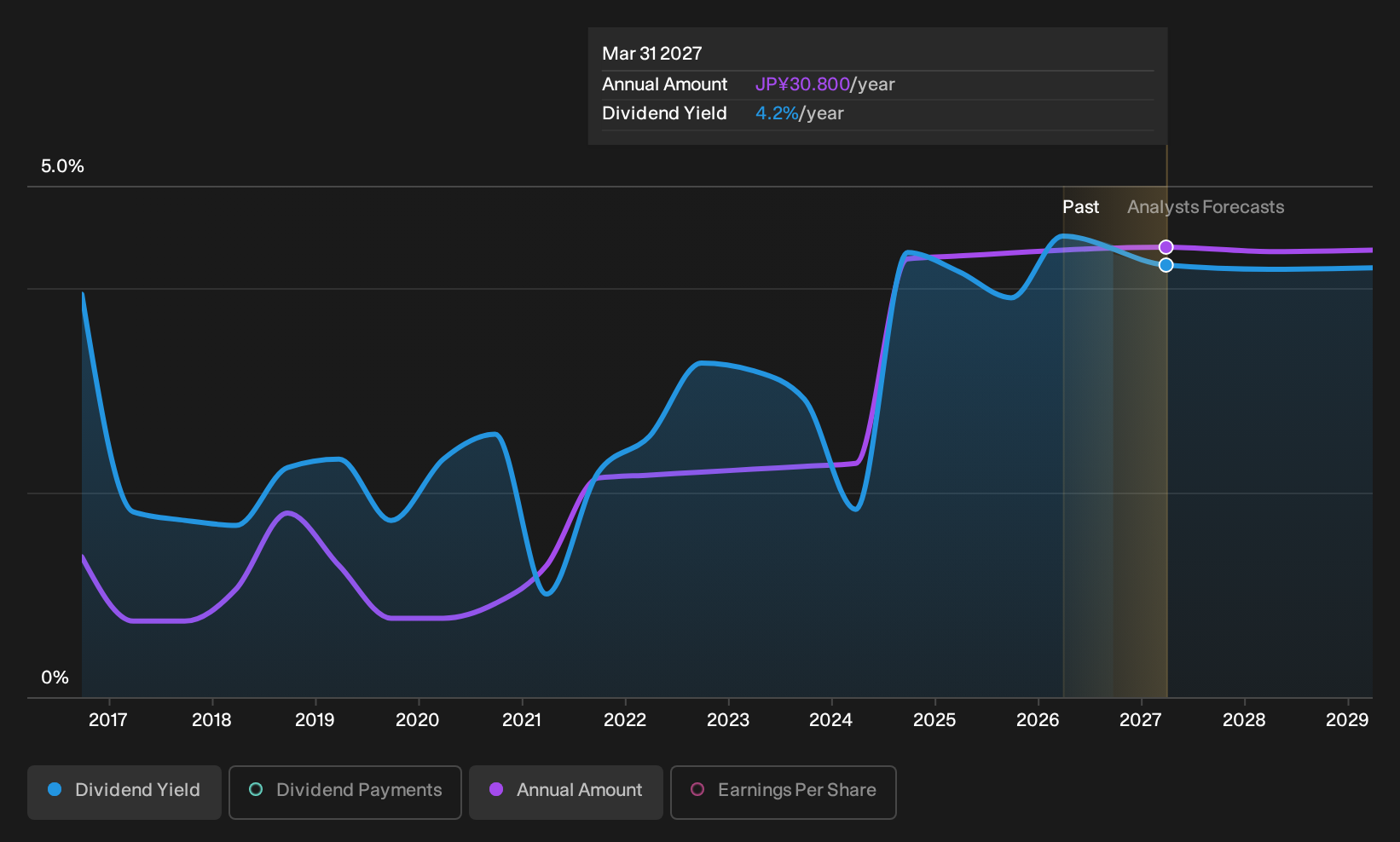Click the blue data point marker at 2027
Image resolution: width=1400 pixels, height=842 pixels.
(x=1166, y=265)
